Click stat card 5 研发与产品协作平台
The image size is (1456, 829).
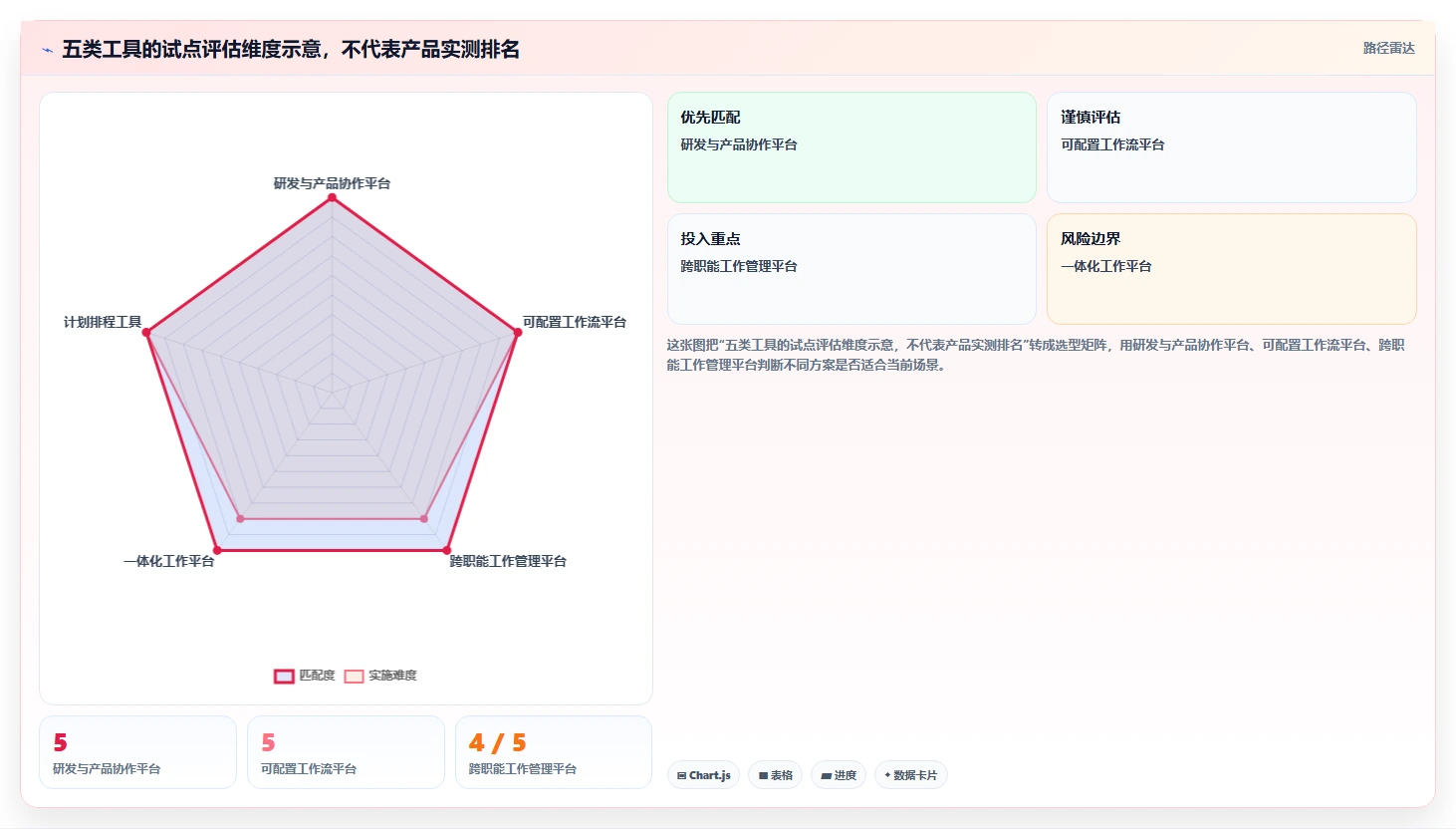pyautogui.click(x=137, y=752)
